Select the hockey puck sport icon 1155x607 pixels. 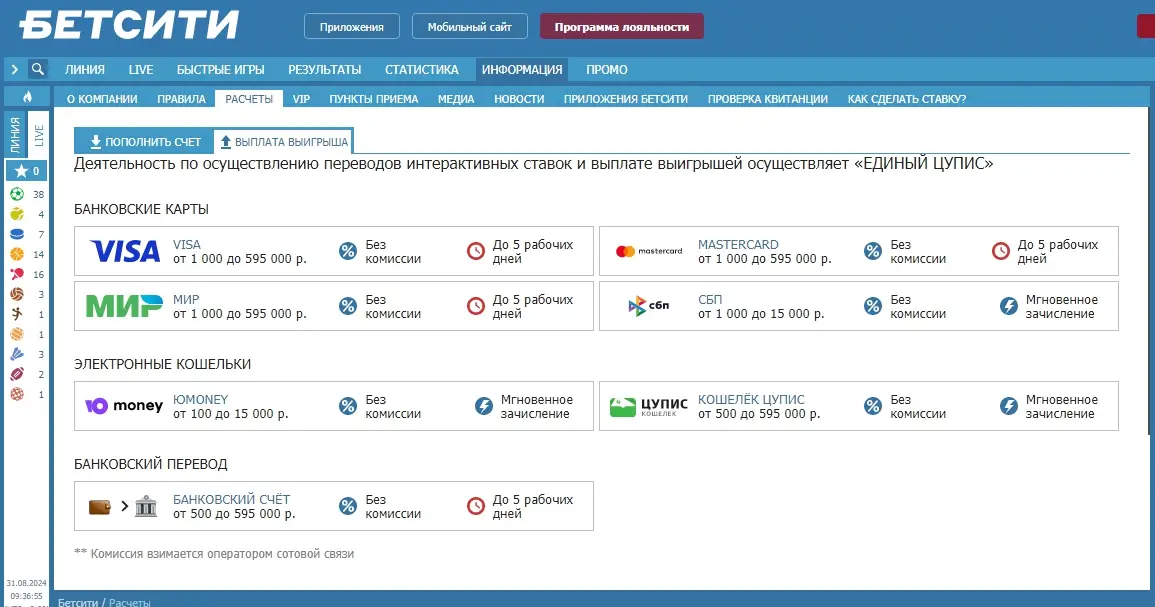17,234
